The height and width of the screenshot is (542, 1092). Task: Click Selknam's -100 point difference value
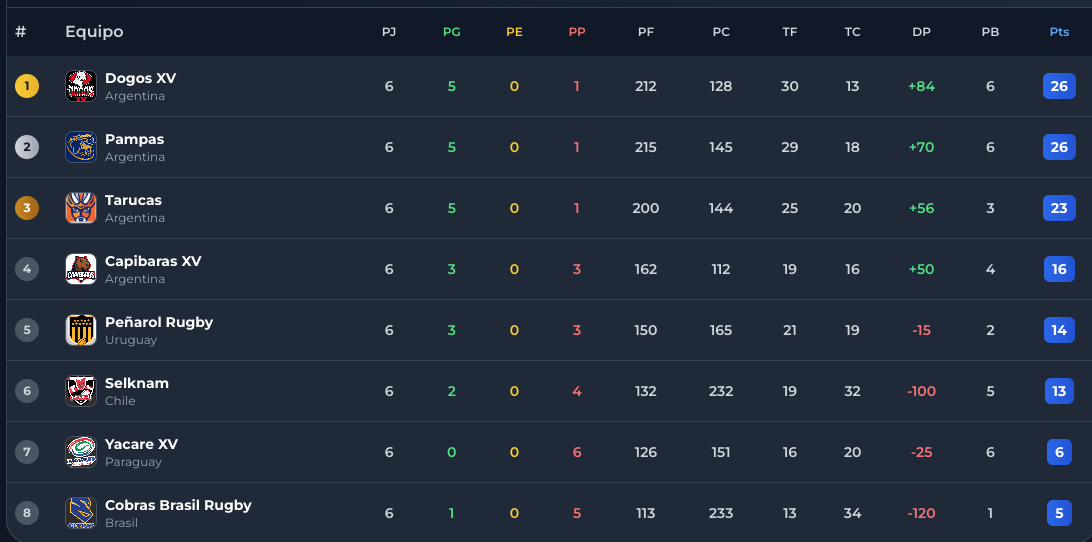[x=921, y=391]
